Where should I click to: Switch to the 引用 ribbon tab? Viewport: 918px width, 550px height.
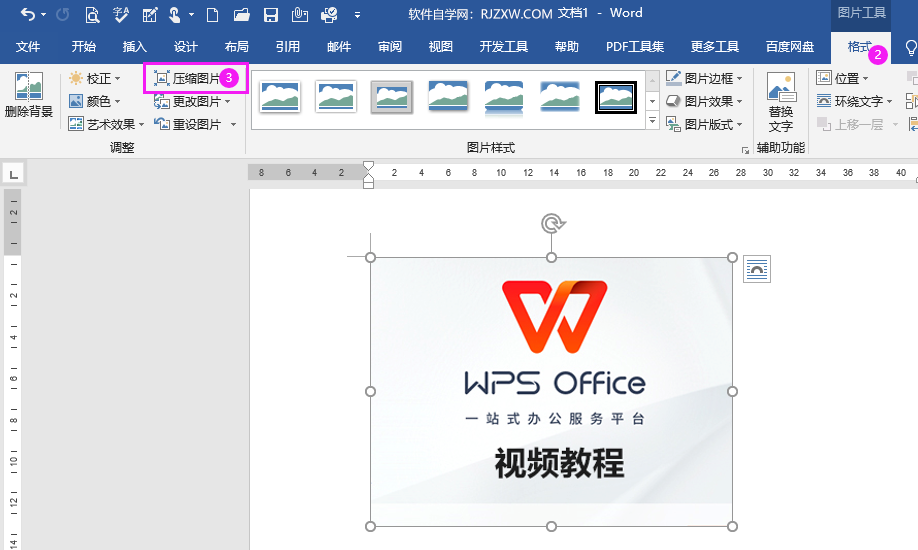287,47
